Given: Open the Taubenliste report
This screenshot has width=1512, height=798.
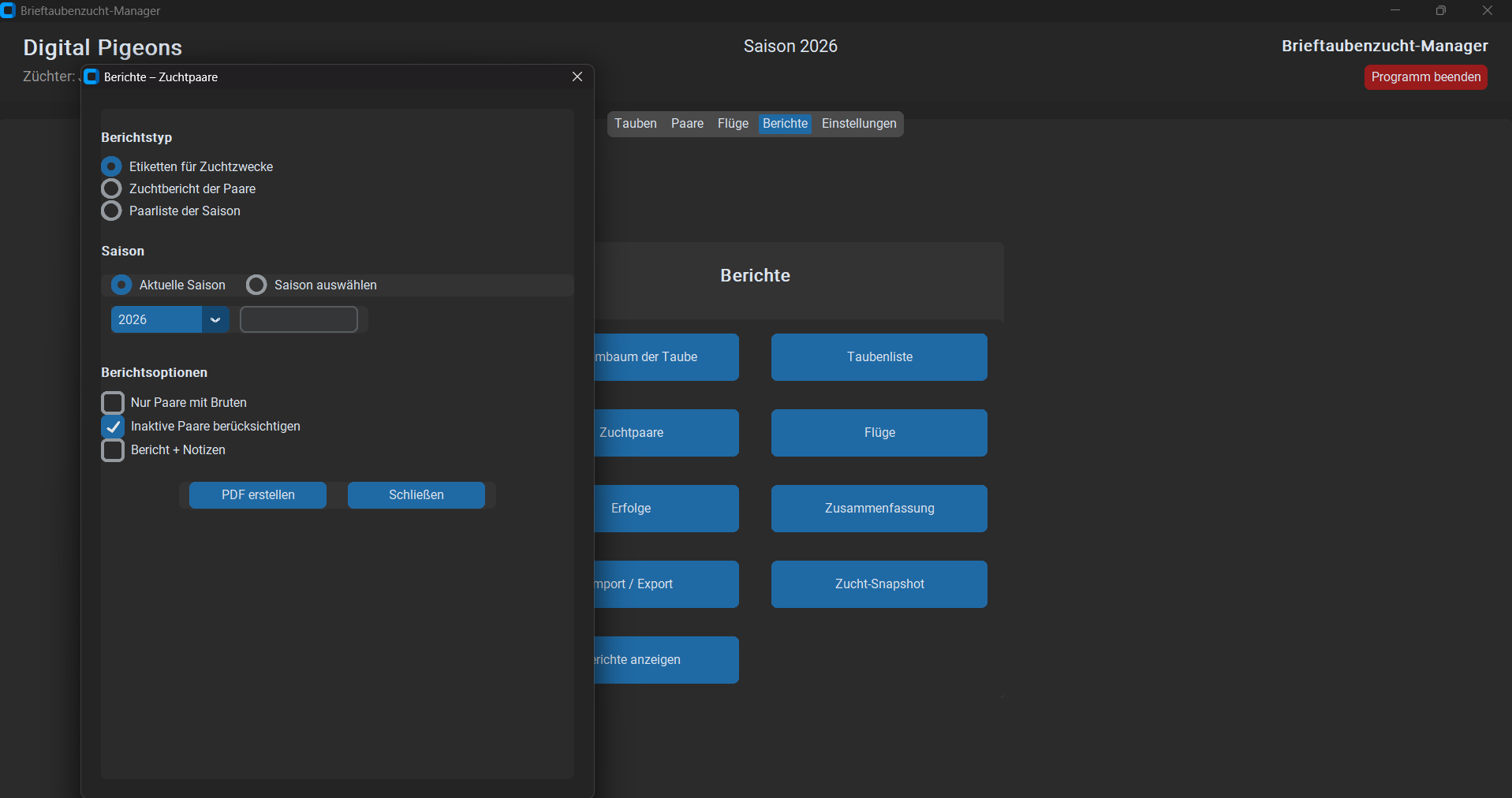Looking at the screenshot, I should click(879, 357).
